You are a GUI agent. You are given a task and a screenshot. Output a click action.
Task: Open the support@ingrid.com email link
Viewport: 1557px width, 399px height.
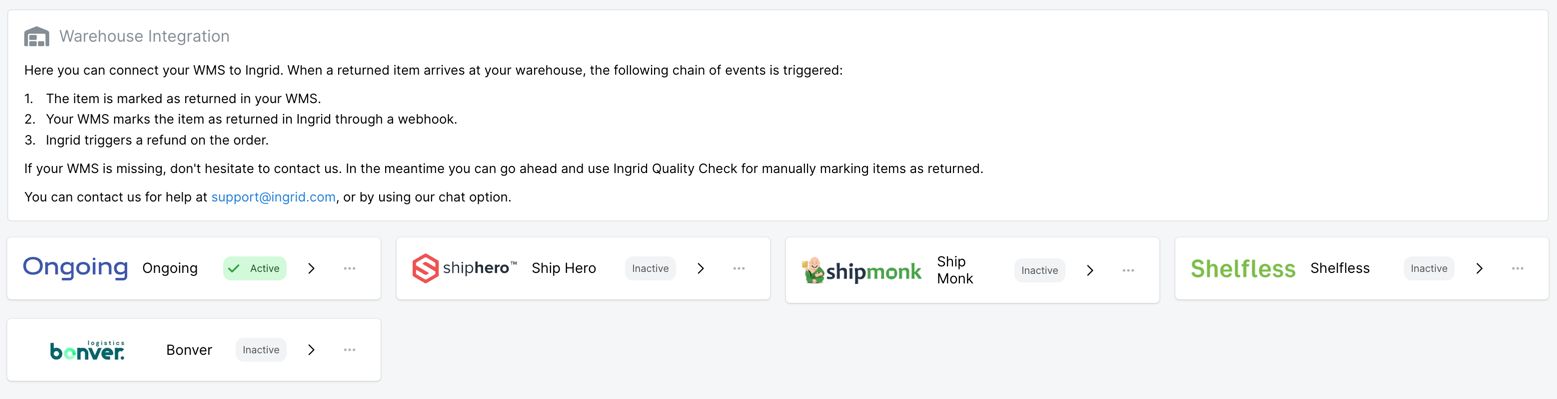[x=273, y=197]
